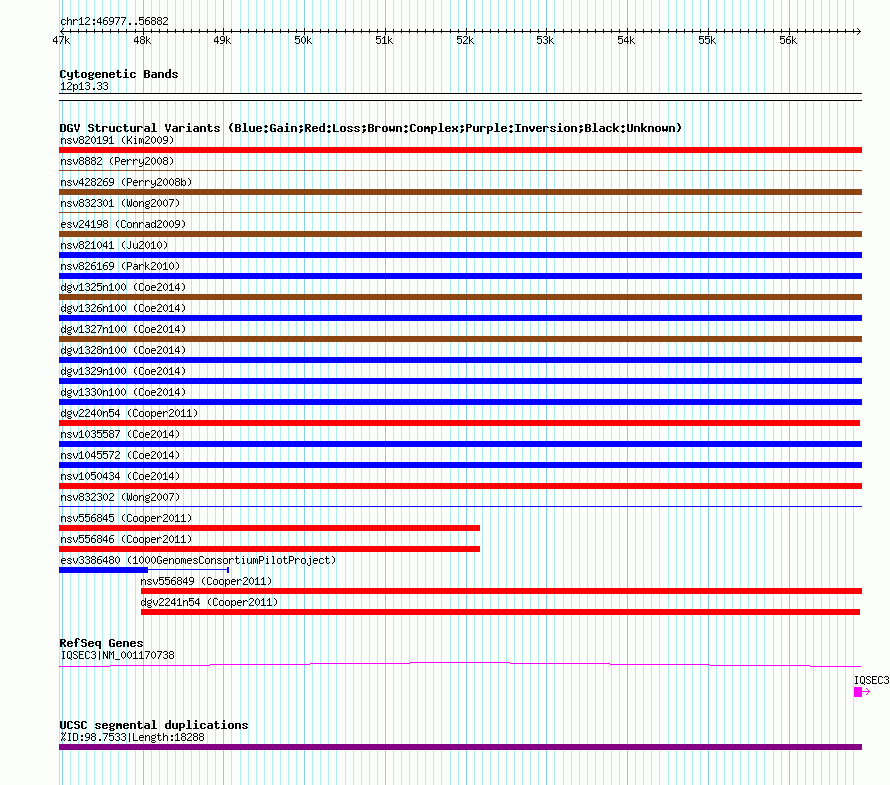The height and width of the screenshot is (785, 890).
Task: Click the red bar under nsv820191
Action: [x=460, y=150]
